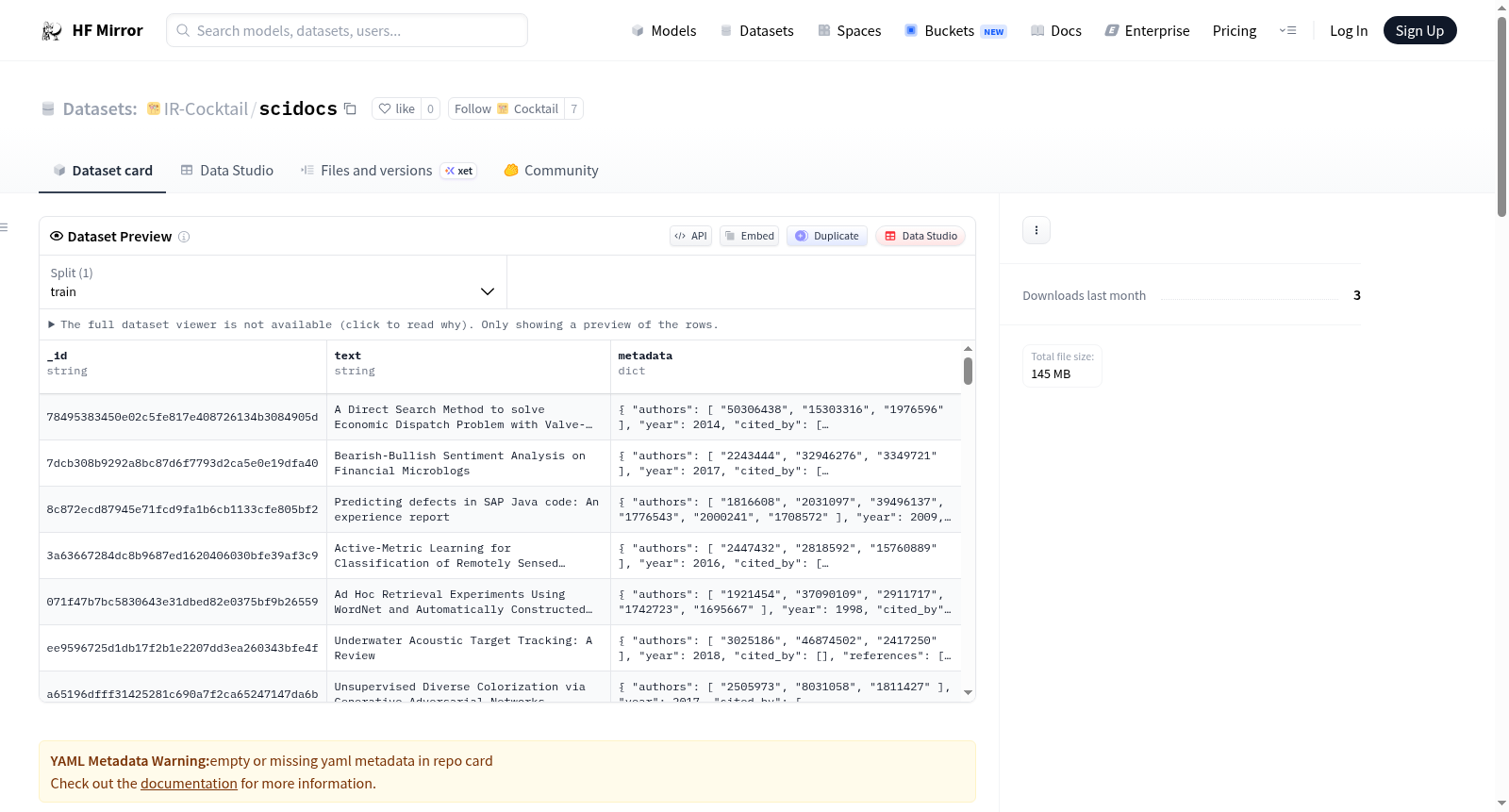
Task: Click the metadata cell with year 2014
Action: (786, 417)
